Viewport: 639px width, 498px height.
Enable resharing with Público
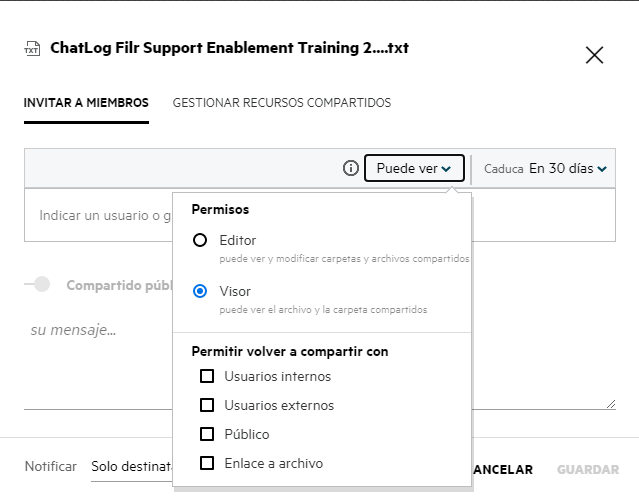tap(207, 435)
